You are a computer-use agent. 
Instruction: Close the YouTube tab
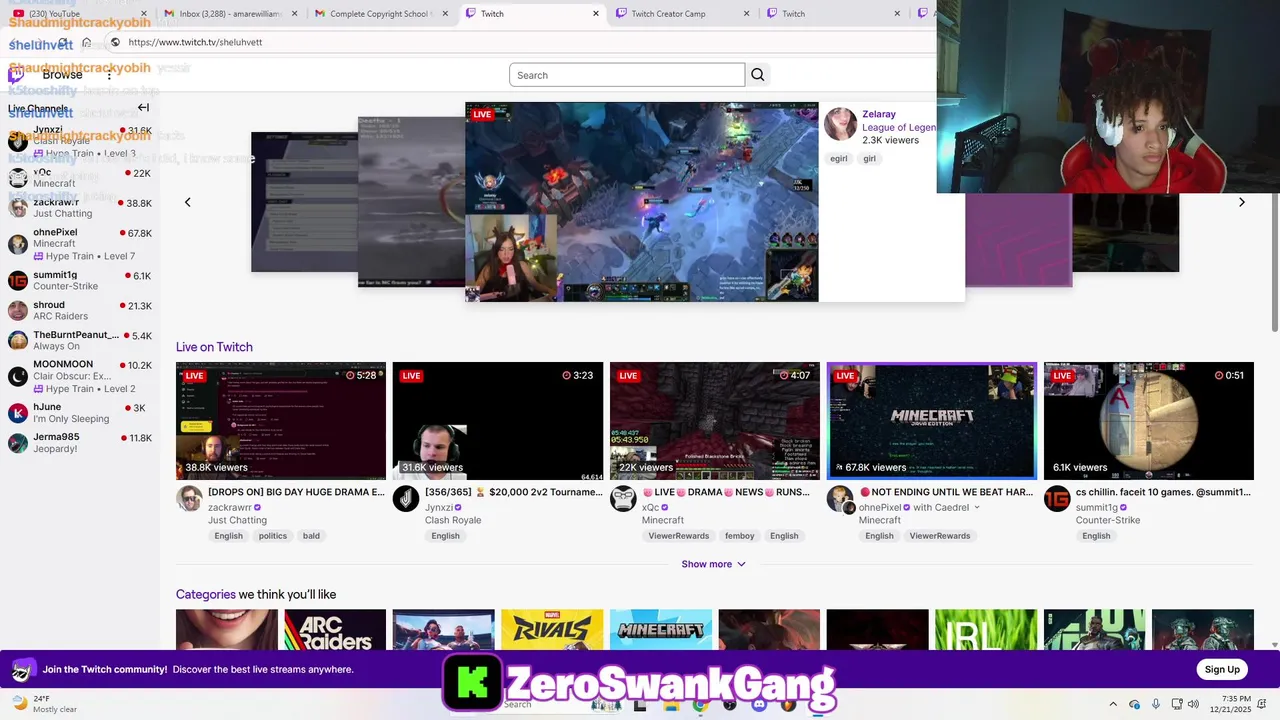pos(144,14)
